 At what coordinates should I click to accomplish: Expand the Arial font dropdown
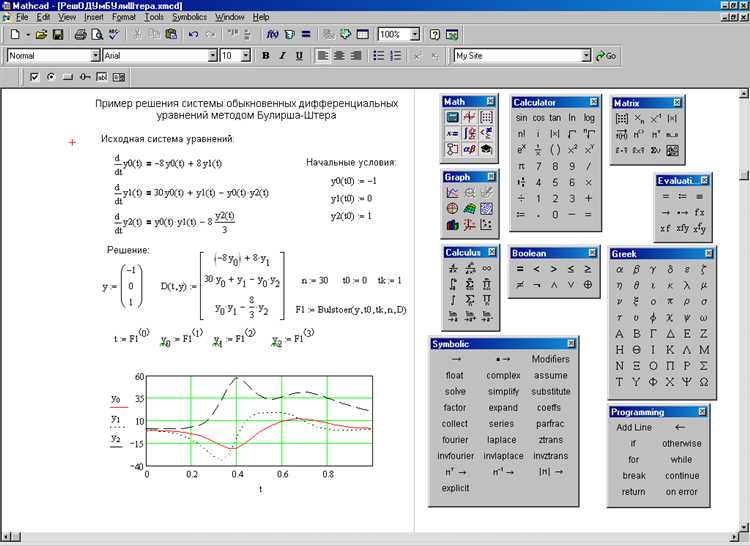[211, 56]
